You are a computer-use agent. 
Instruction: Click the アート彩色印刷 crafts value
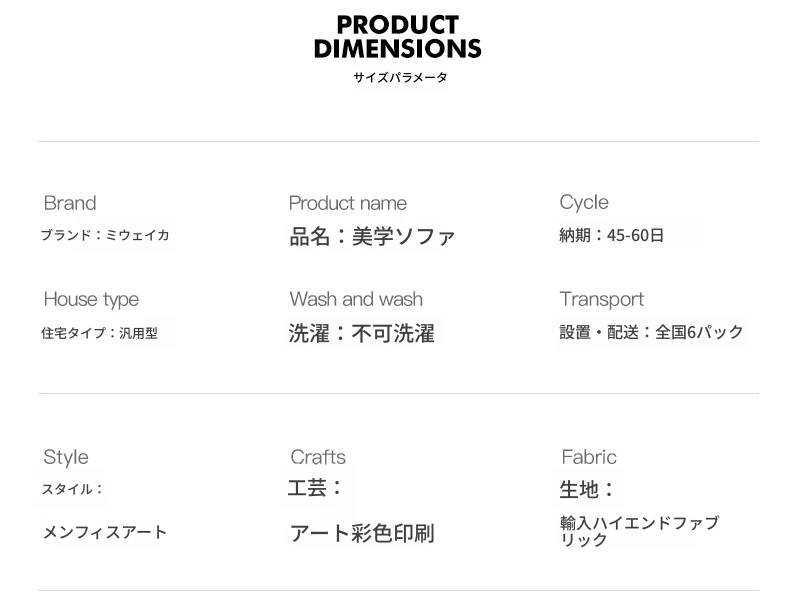(362, 533)
